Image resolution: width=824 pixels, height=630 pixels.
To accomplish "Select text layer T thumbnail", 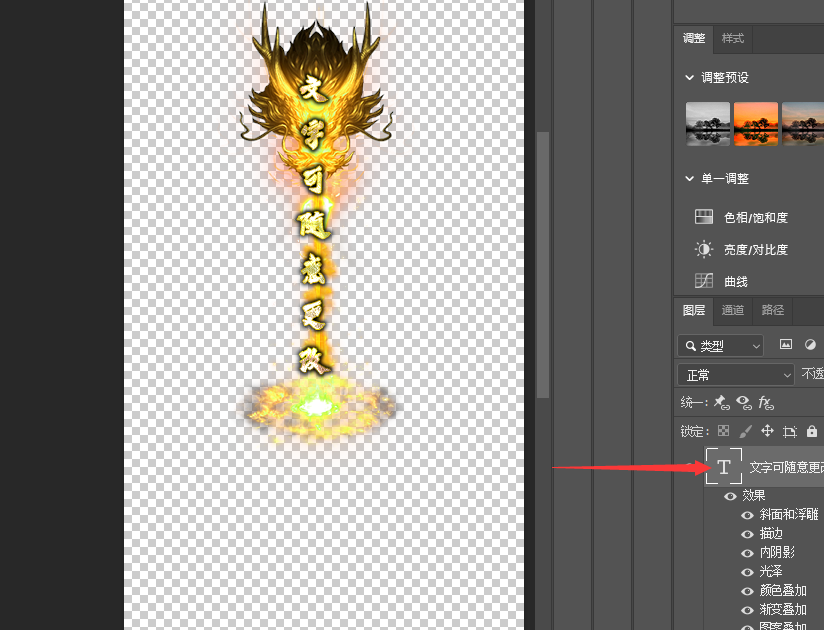I will click(x=724, y=466).
